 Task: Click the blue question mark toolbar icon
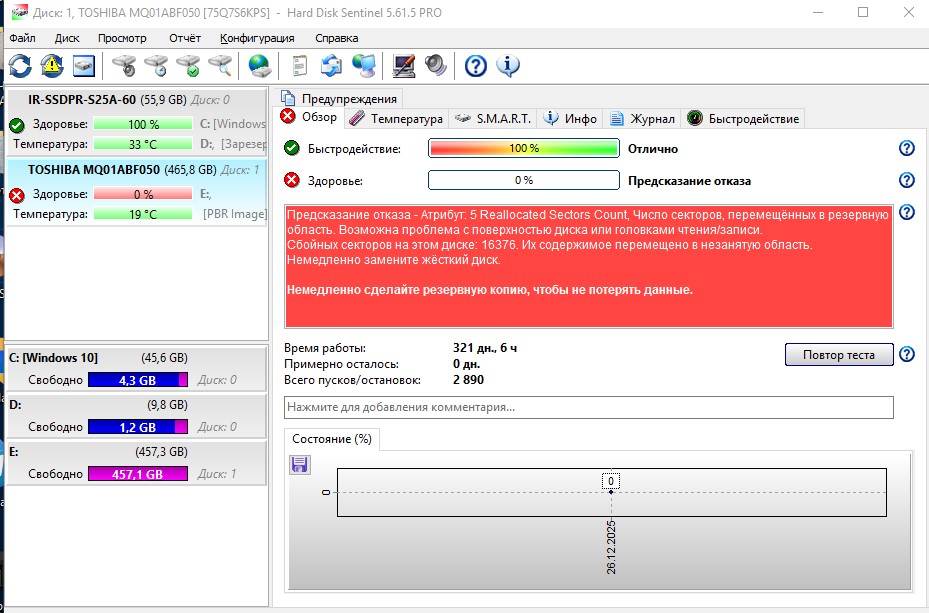[476, 66]
